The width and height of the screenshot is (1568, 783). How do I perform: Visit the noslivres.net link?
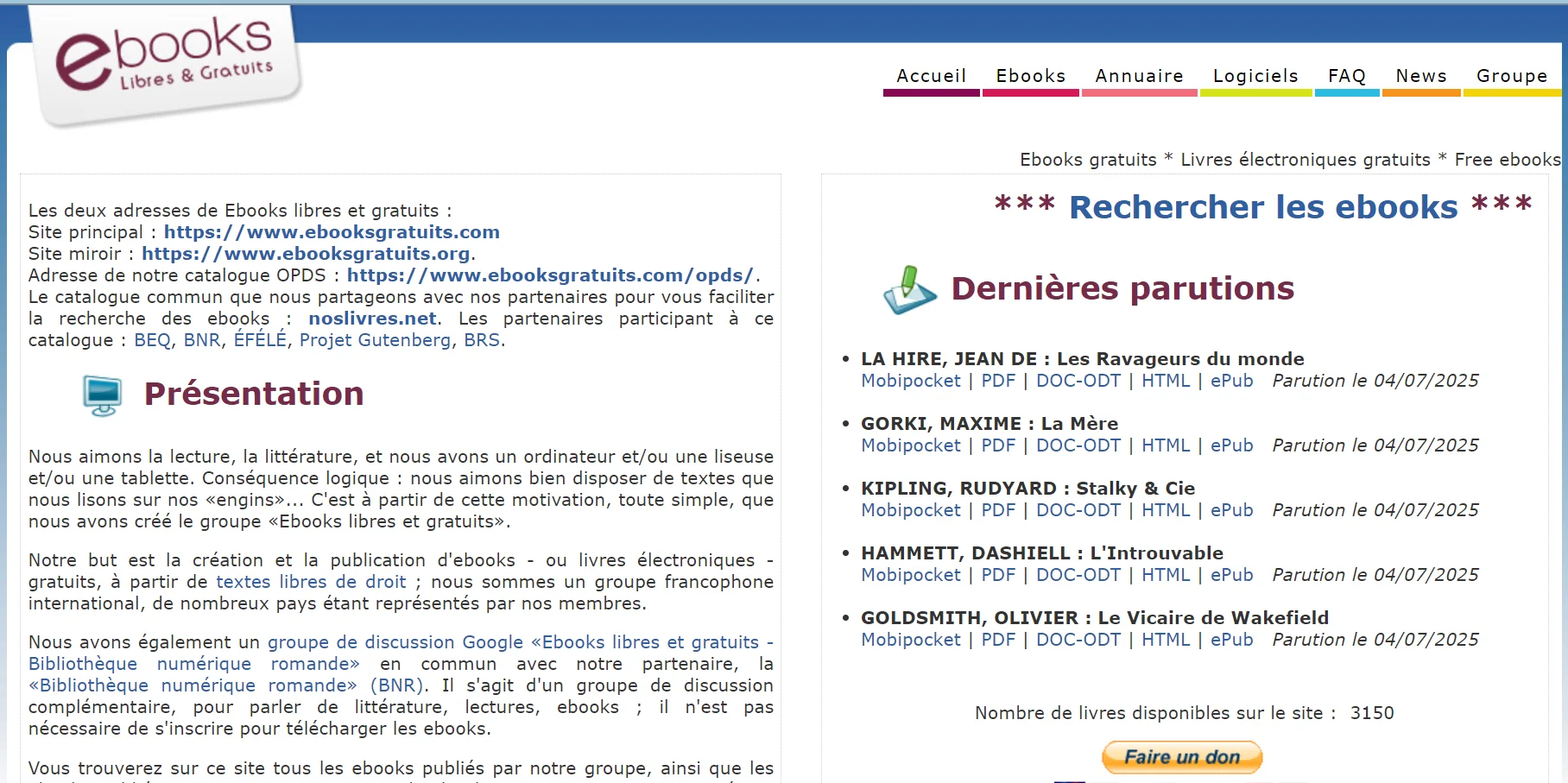coord(372,319)
